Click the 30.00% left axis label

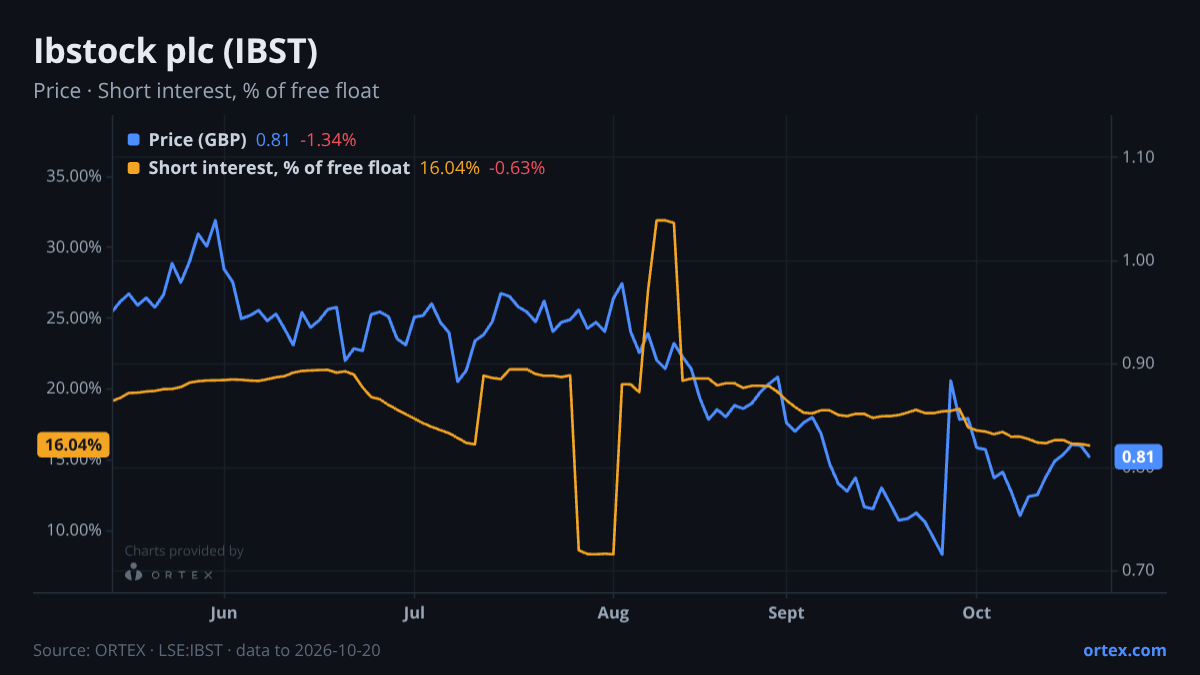[74, 247]
